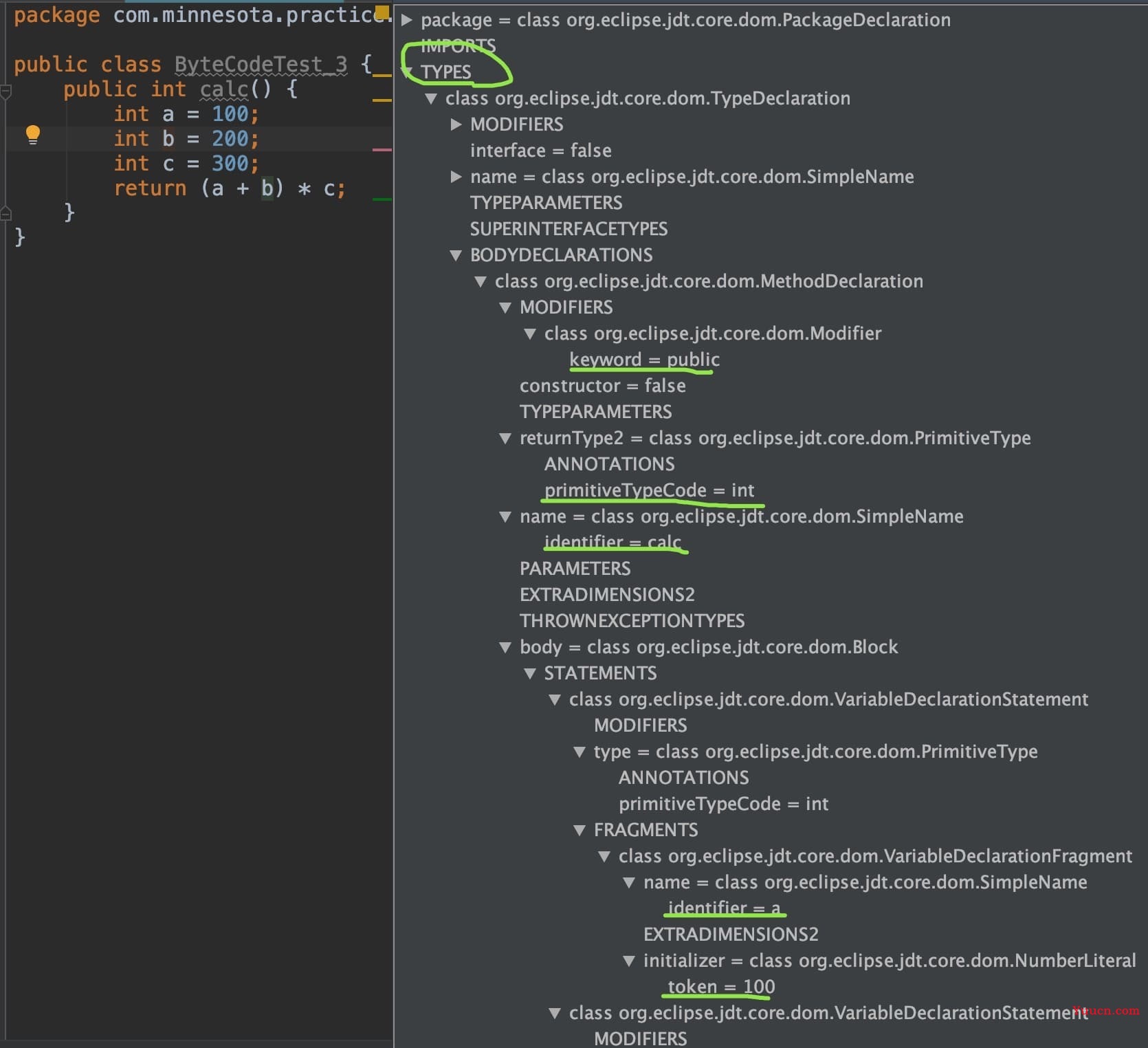Collapse MODIFIERS under MethodDeclaration
The width and height of the screenshot is (1148, 1048).
click(505, 307)
